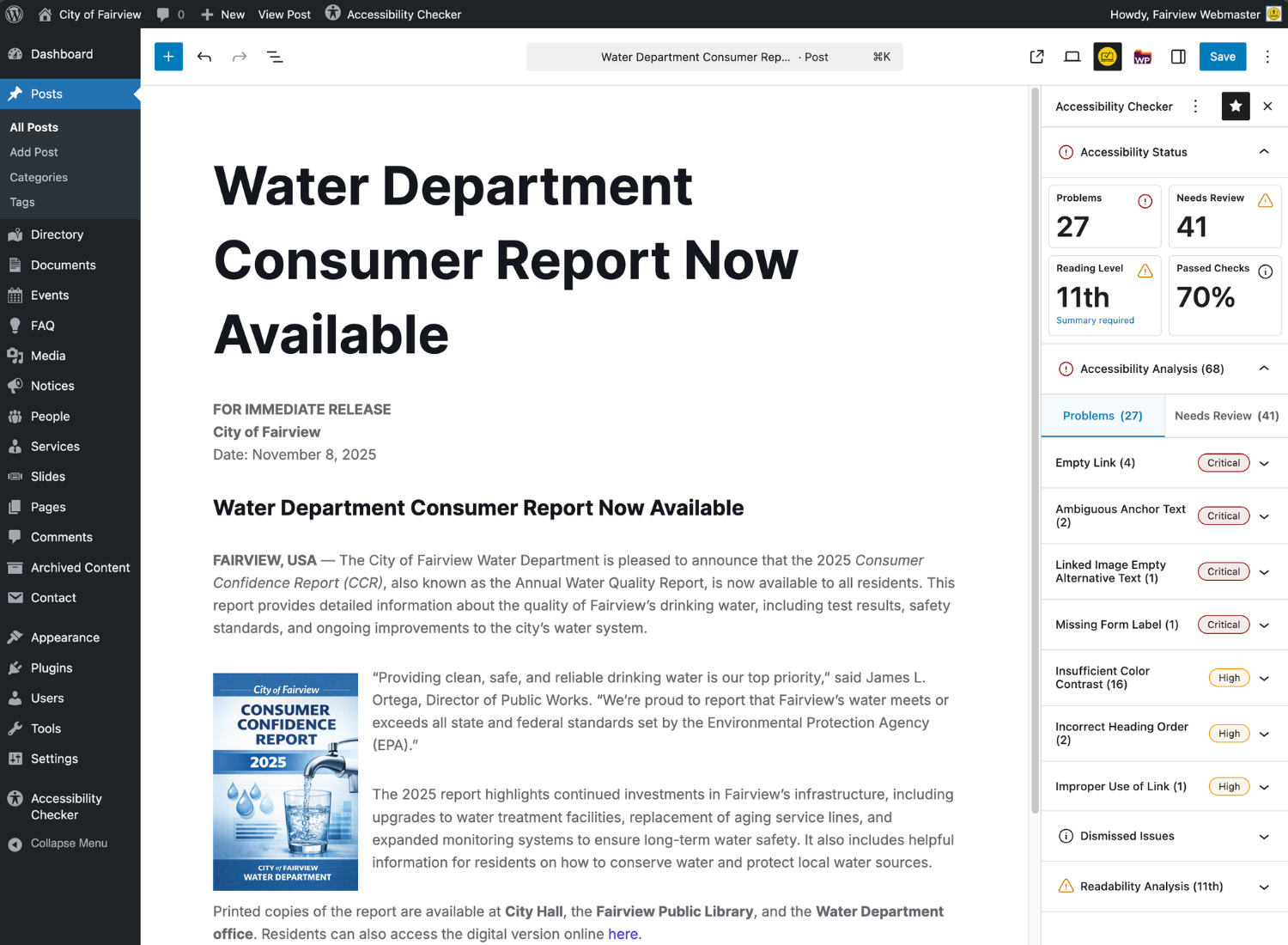This screenshot has height=945, width=1288.
Task: Click the editor content scrollbar
Action: 1035,451
